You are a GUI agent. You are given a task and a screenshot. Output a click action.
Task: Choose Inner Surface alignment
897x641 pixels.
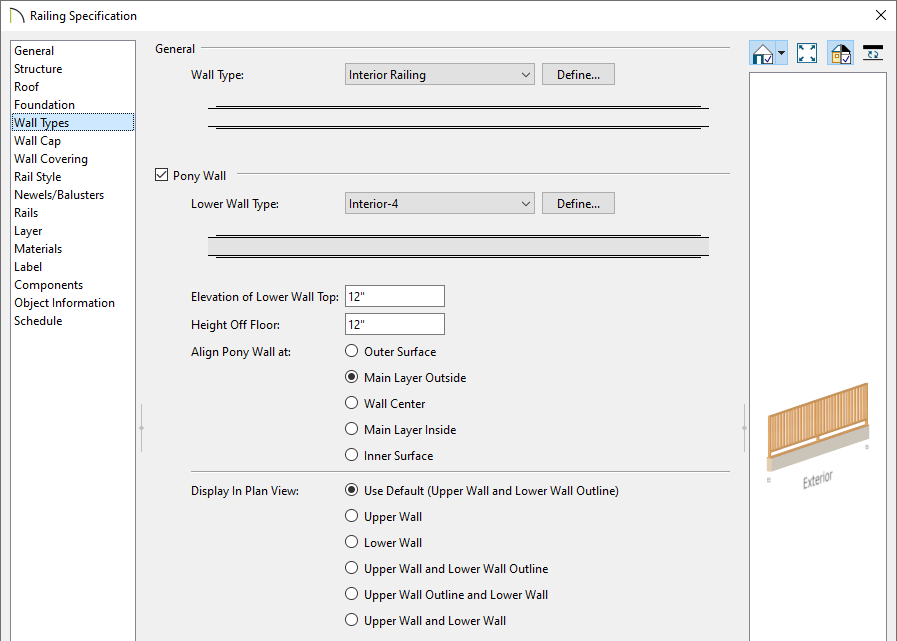(x=351, y=455)
